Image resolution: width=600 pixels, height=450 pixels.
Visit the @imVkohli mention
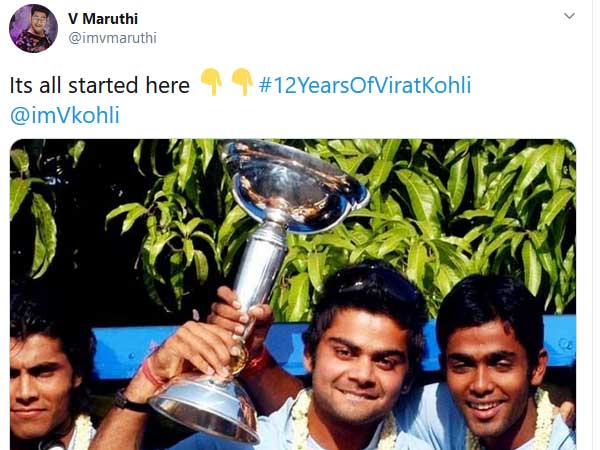(x=65, y=115)
